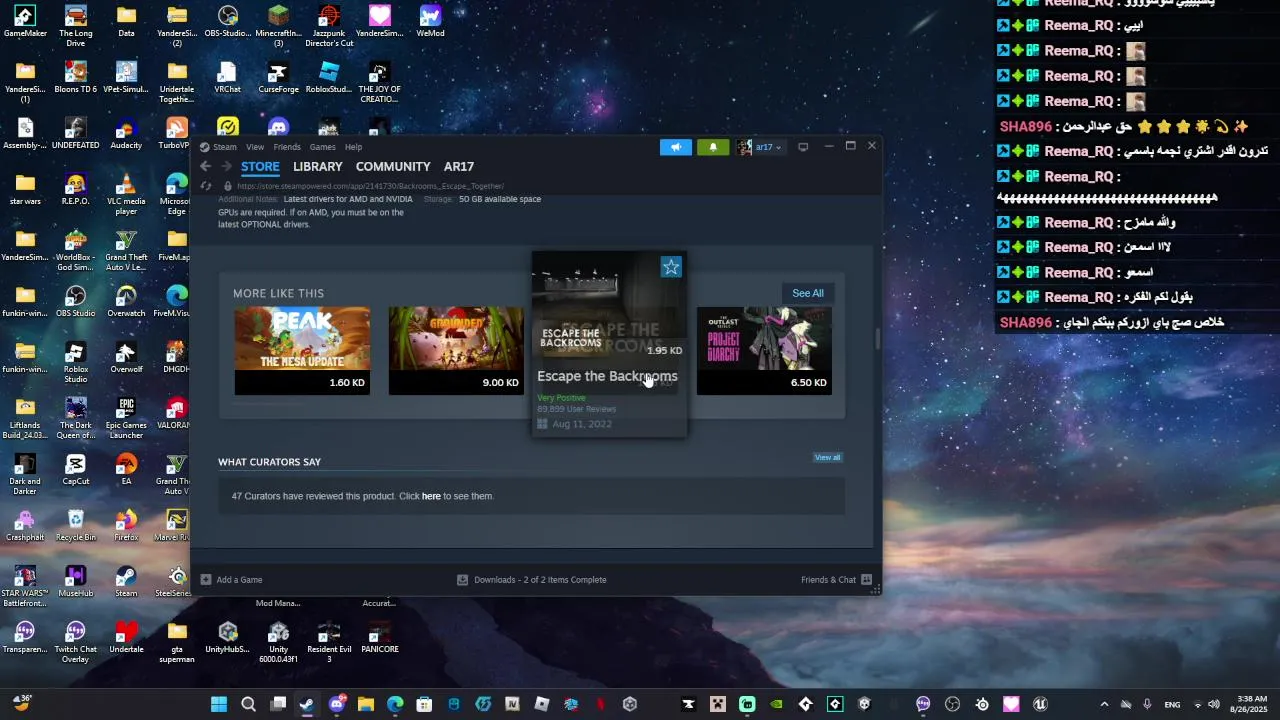
Task: Open the Steam menu in the menu bar
Action: pos(224,147)
